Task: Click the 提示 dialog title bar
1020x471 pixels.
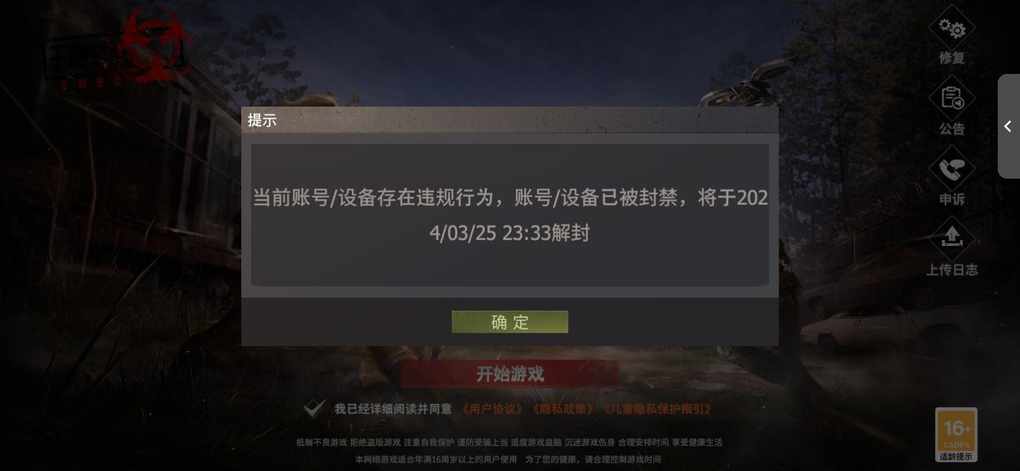Action: click(x=510, y=120)
